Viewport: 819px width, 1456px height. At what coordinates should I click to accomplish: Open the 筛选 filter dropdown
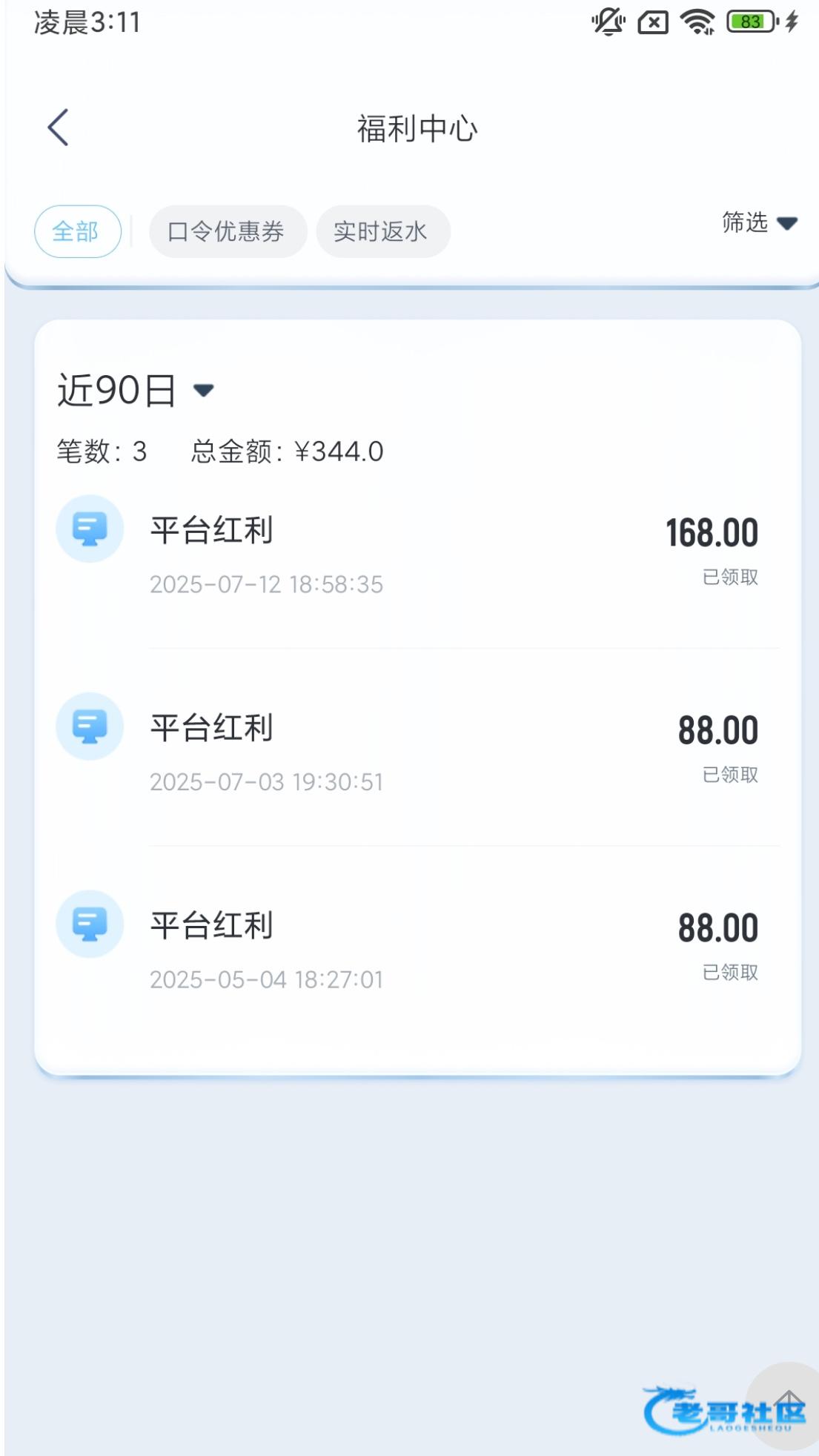click(x=746, y=222)
